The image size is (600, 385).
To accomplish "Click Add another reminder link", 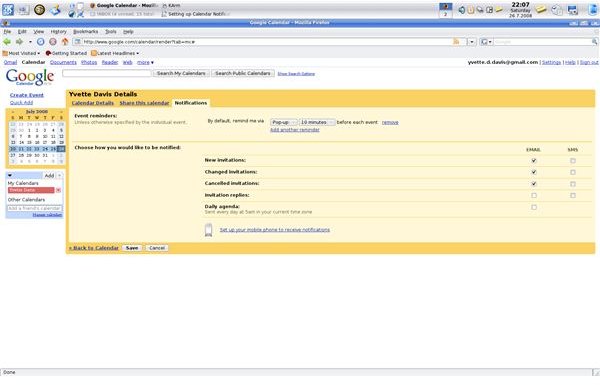I will coord(295,130).
